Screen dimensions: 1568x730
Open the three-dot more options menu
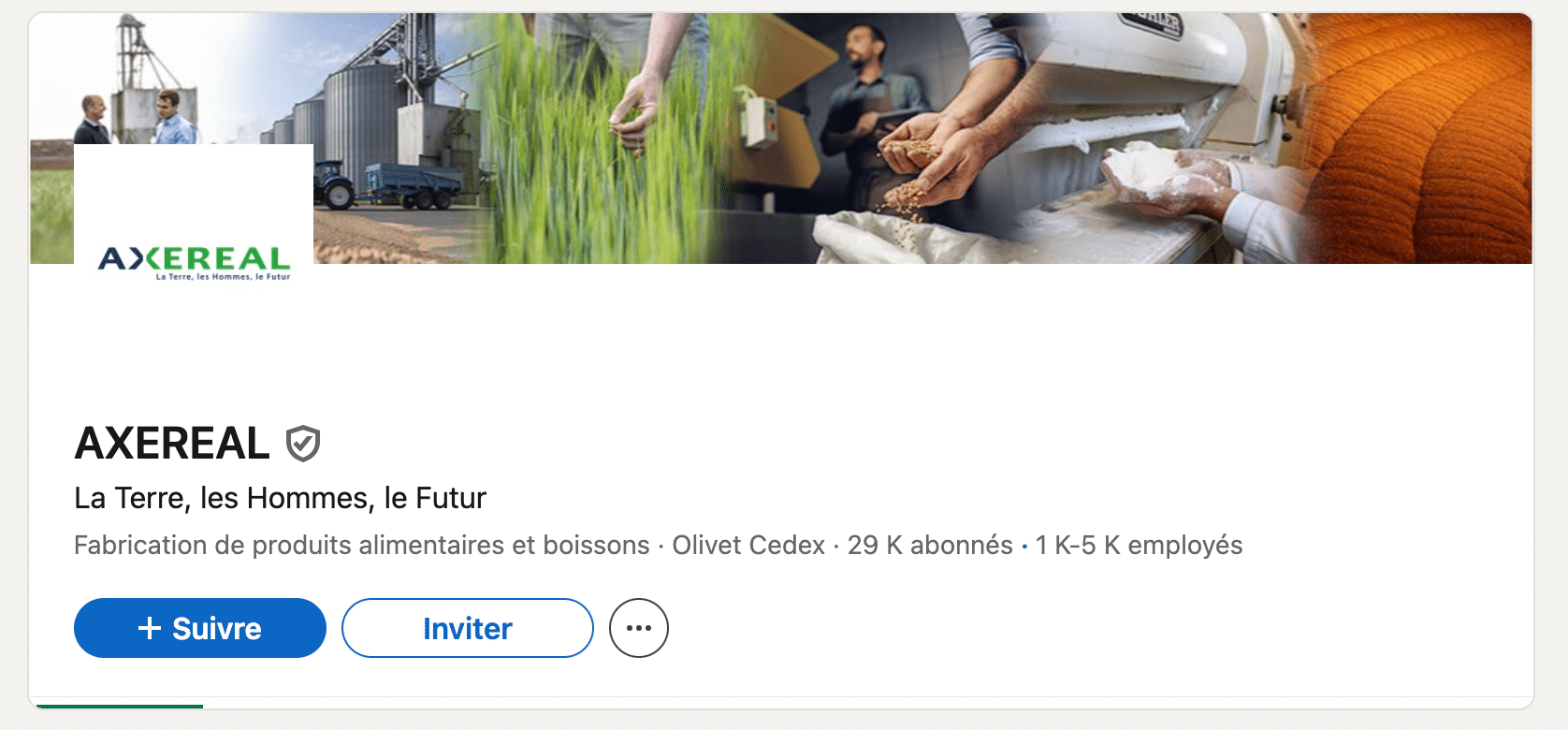click(639, 628)
